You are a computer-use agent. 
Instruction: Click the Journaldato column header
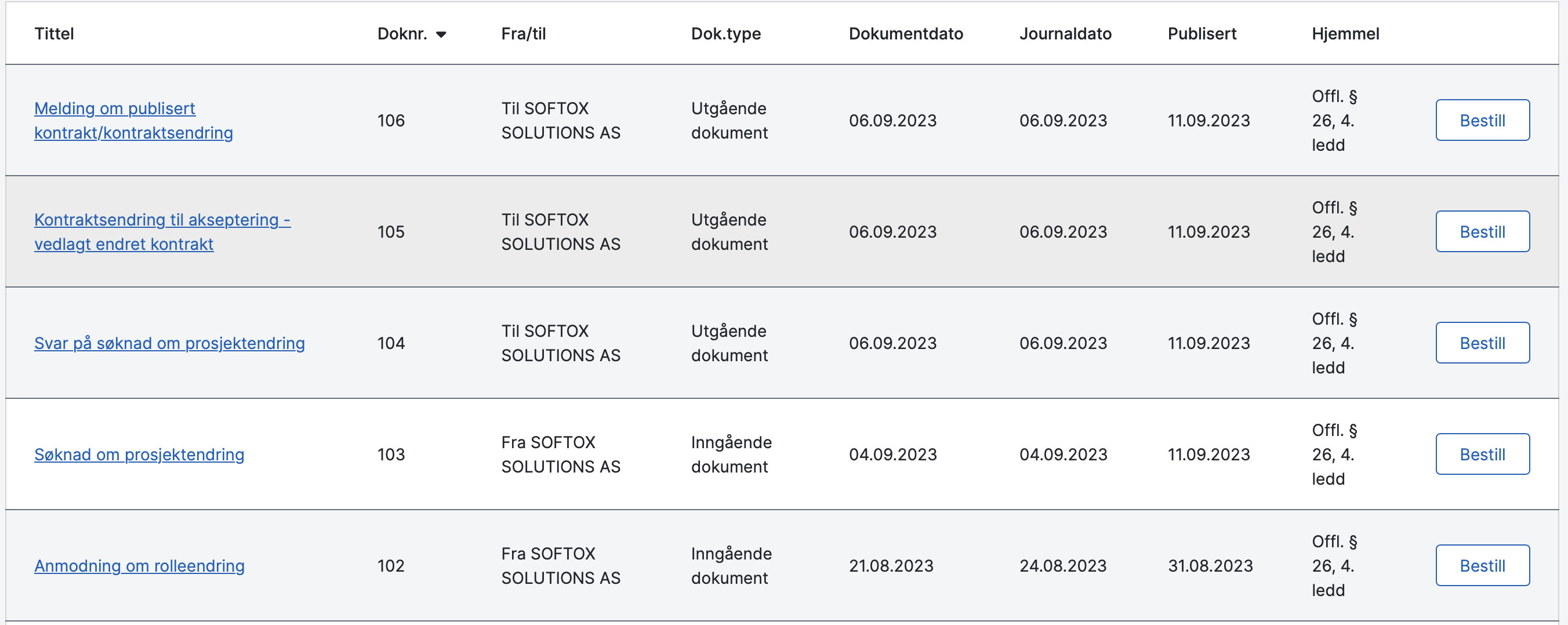(1065, 34)
